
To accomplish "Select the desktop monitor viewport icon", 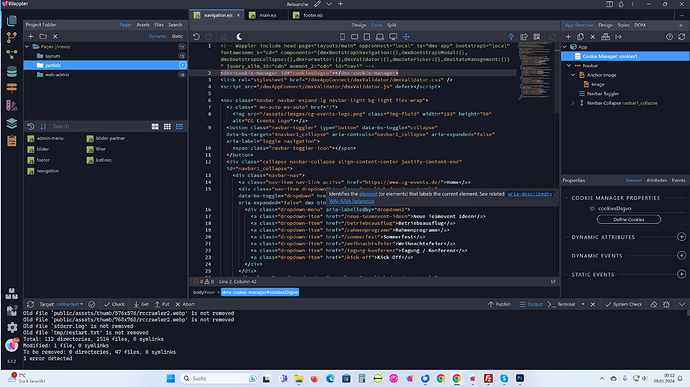I will (393, 37).
